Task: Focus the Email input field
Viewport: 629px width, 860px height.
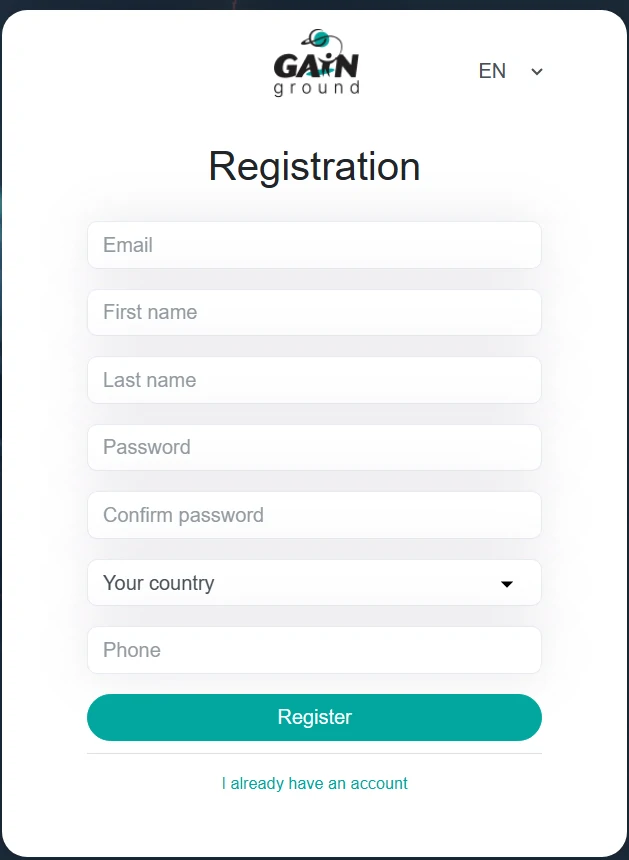Action: click(314, 245)
